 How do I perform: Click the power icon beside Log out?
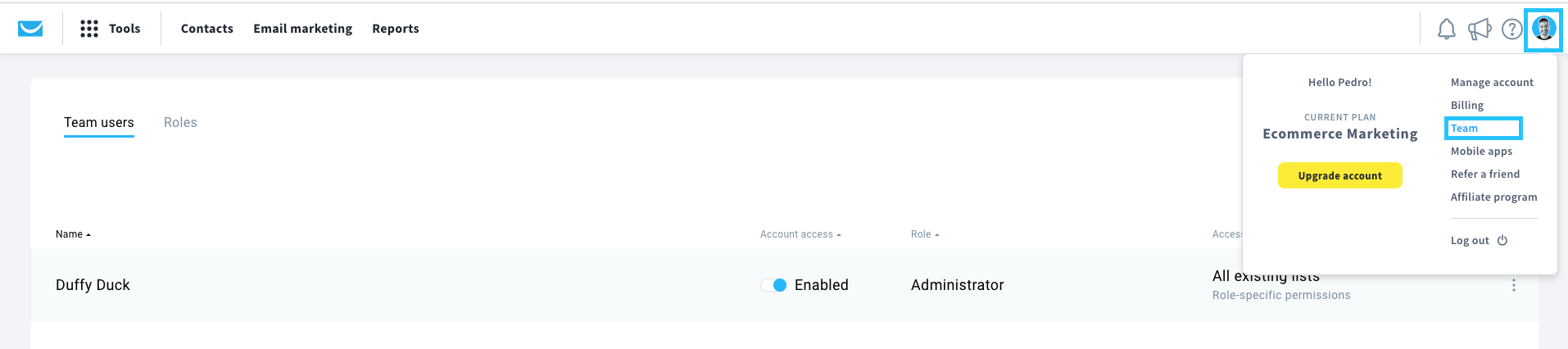point(1502,241)
